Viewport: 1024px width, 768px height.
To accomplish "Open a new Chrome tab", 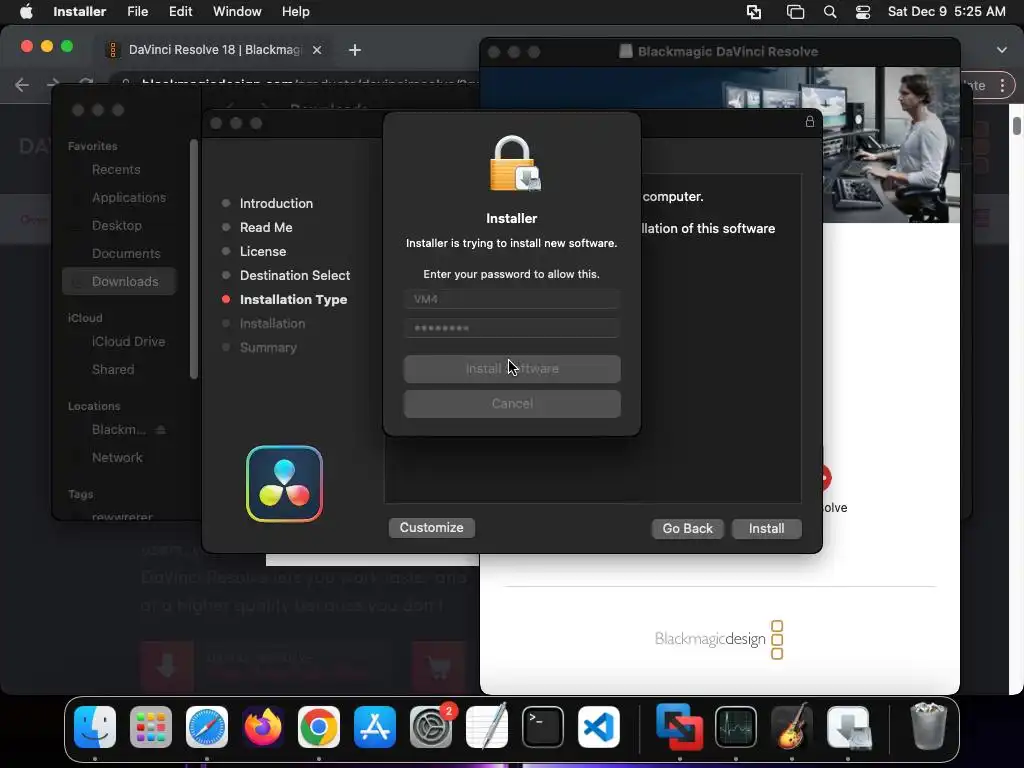I will click(x=355, y=50).
